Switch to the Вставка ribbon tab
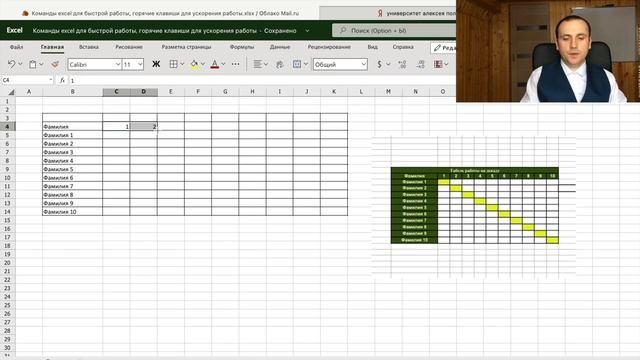Image resolution: width=640 pixels, height=360 pixels. (x=89, y=47)
